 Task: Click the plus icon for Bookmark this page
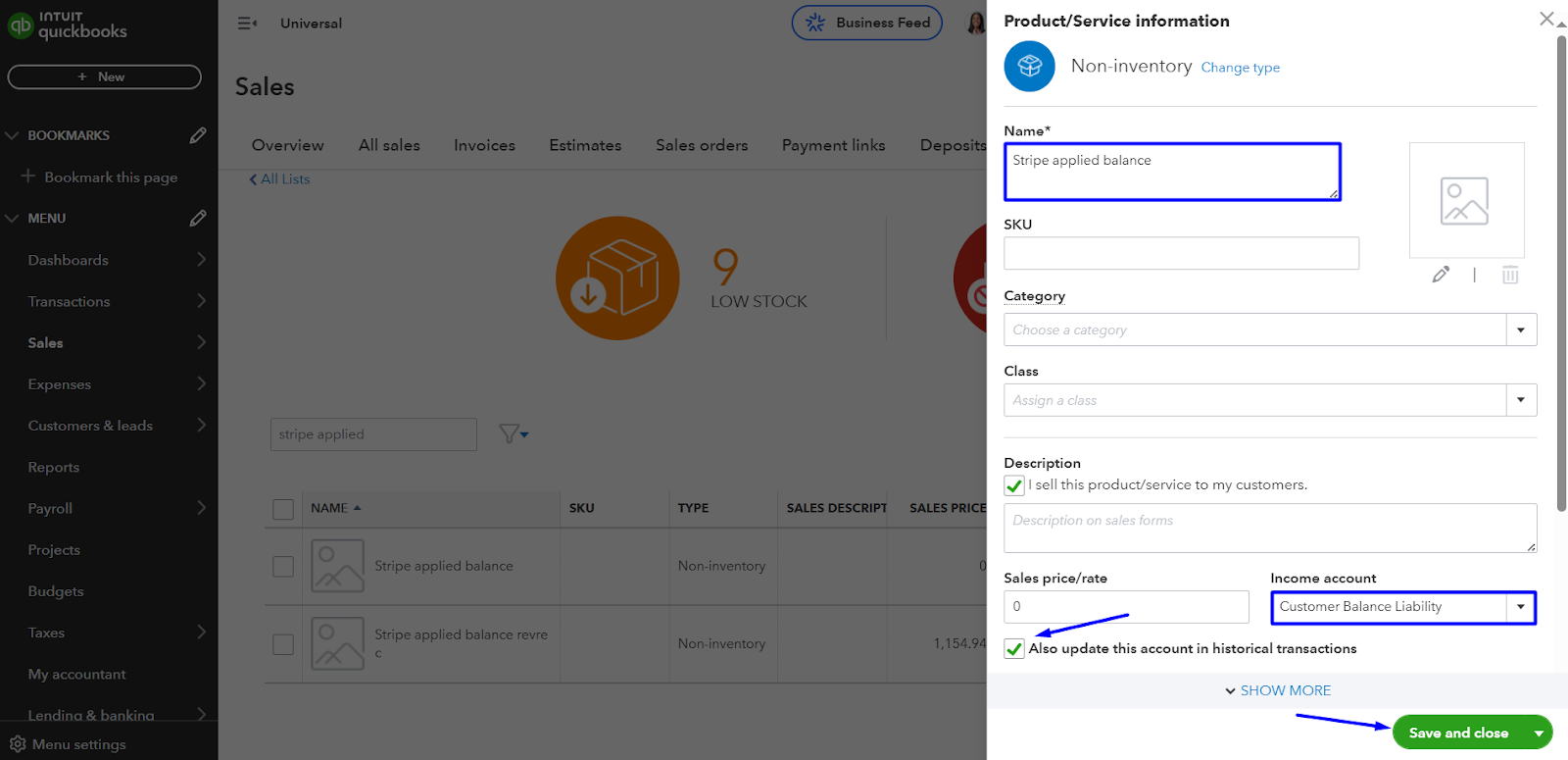click(x=28, y=177)
